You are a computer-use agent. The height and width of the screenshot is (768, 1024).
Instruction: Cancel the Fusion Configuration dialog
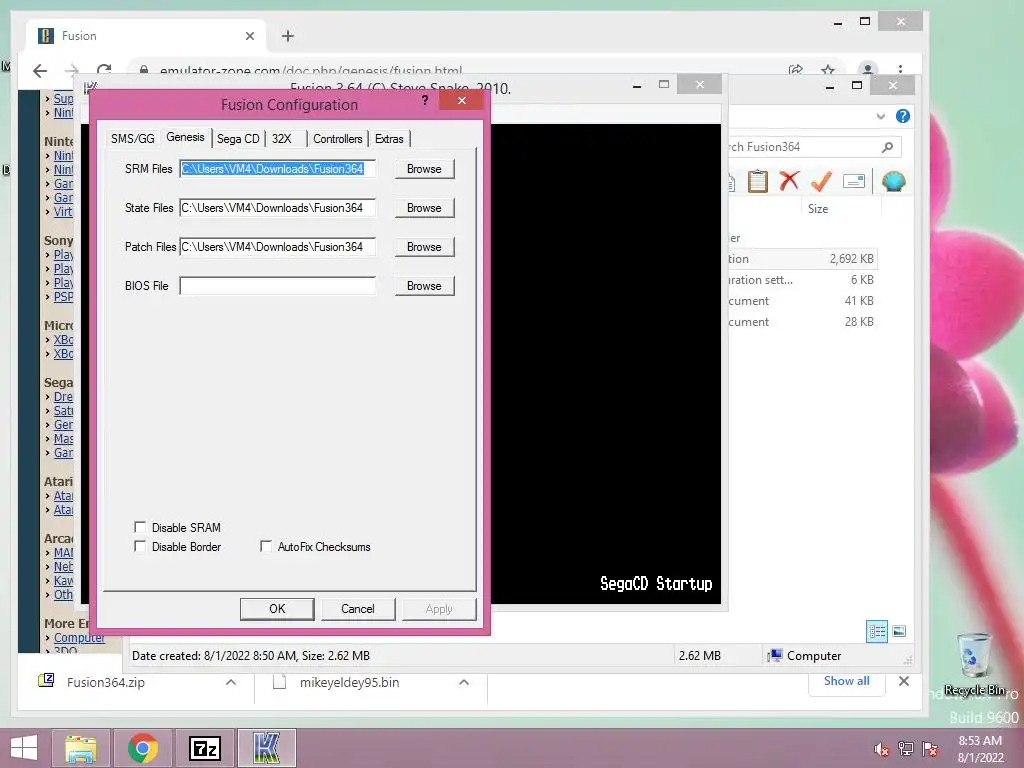[x=358, y=609]
